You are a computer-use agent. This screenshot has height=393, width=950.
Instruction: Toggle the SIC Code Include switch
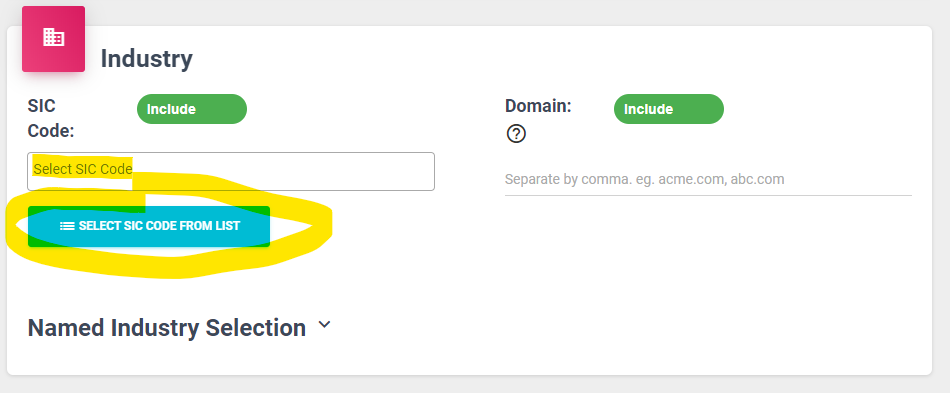pos(191,109)
